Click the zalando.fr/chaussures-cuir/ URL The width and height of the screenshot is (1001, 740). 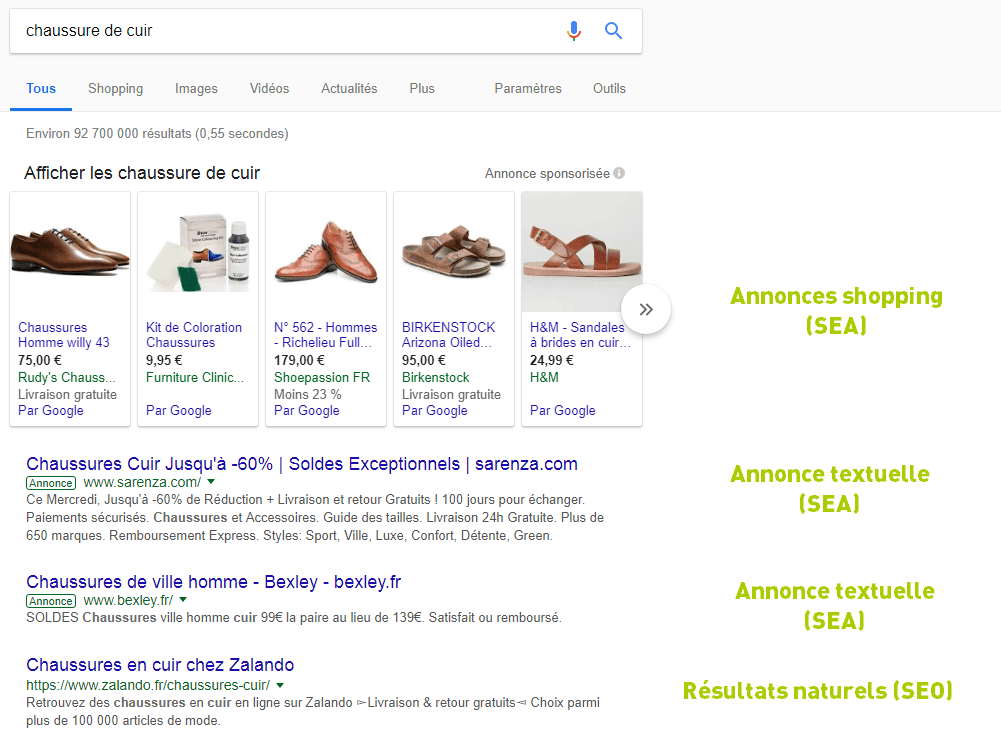pyautogui.click(x=147, y=685)
